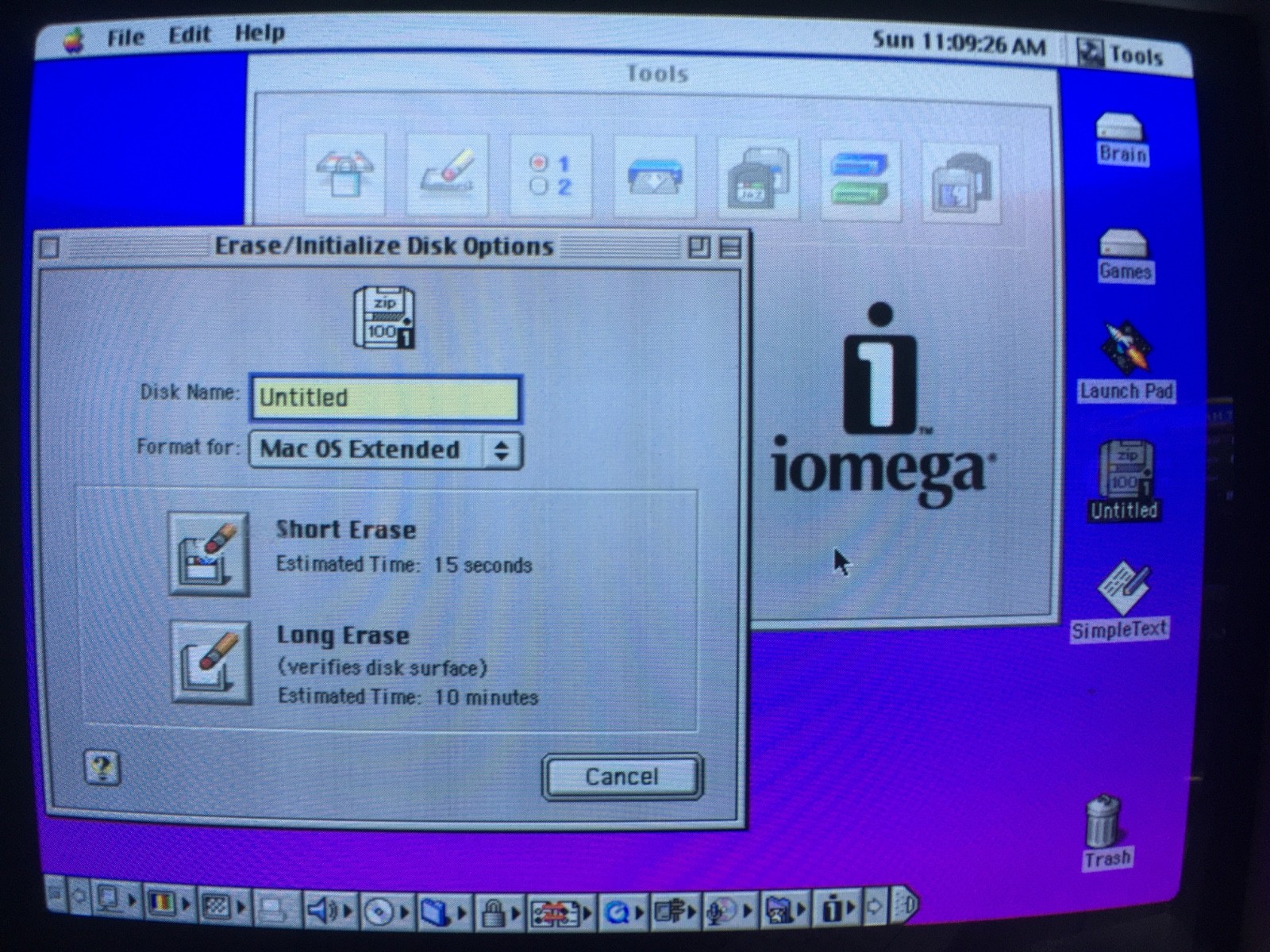Screen dimensions: 1270x952
Task: Open the Iomega control strip module
Action: [837, 908]
